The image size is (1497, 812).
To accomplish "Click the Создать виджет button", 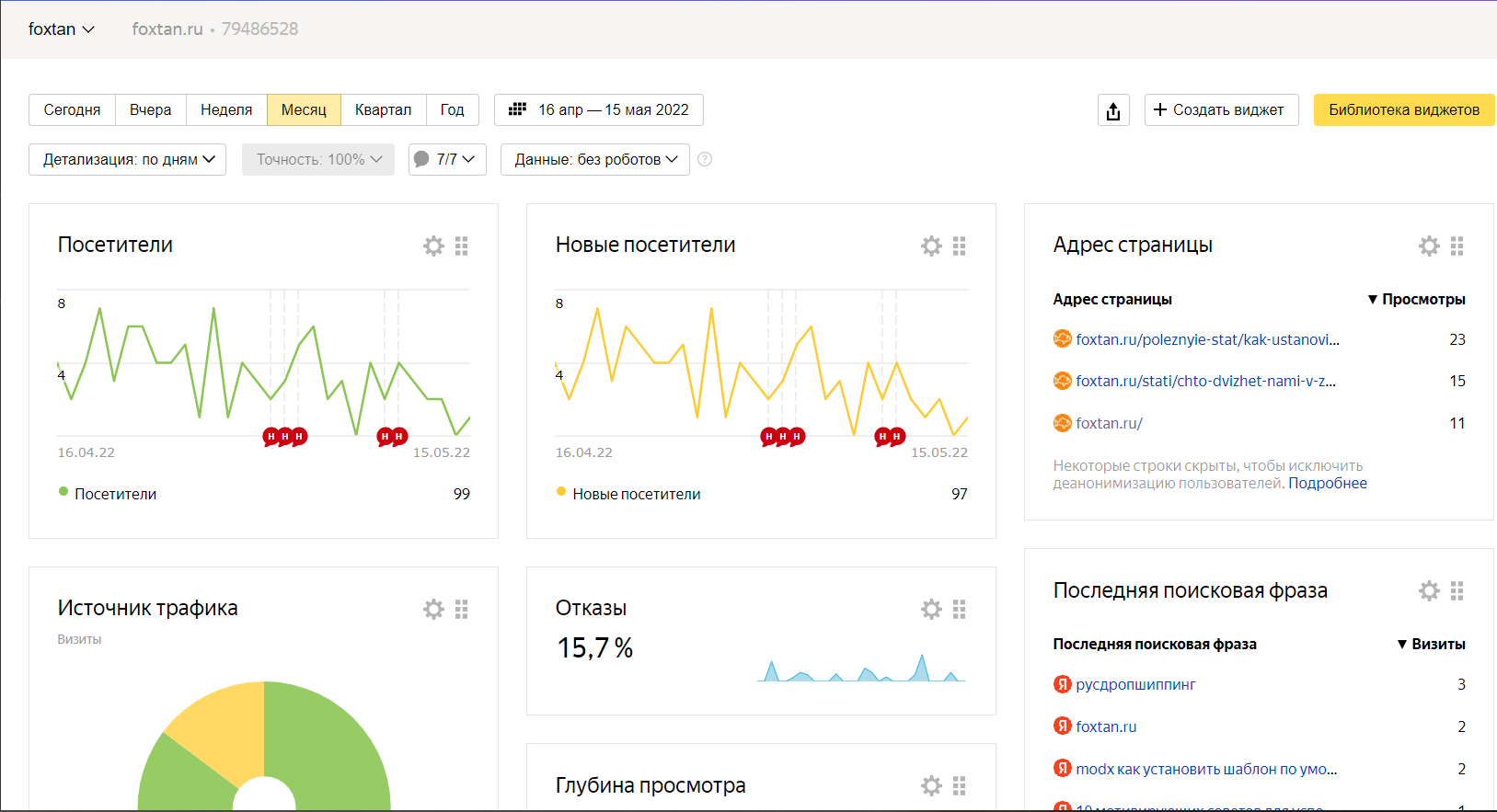I will coord(1221,109).
